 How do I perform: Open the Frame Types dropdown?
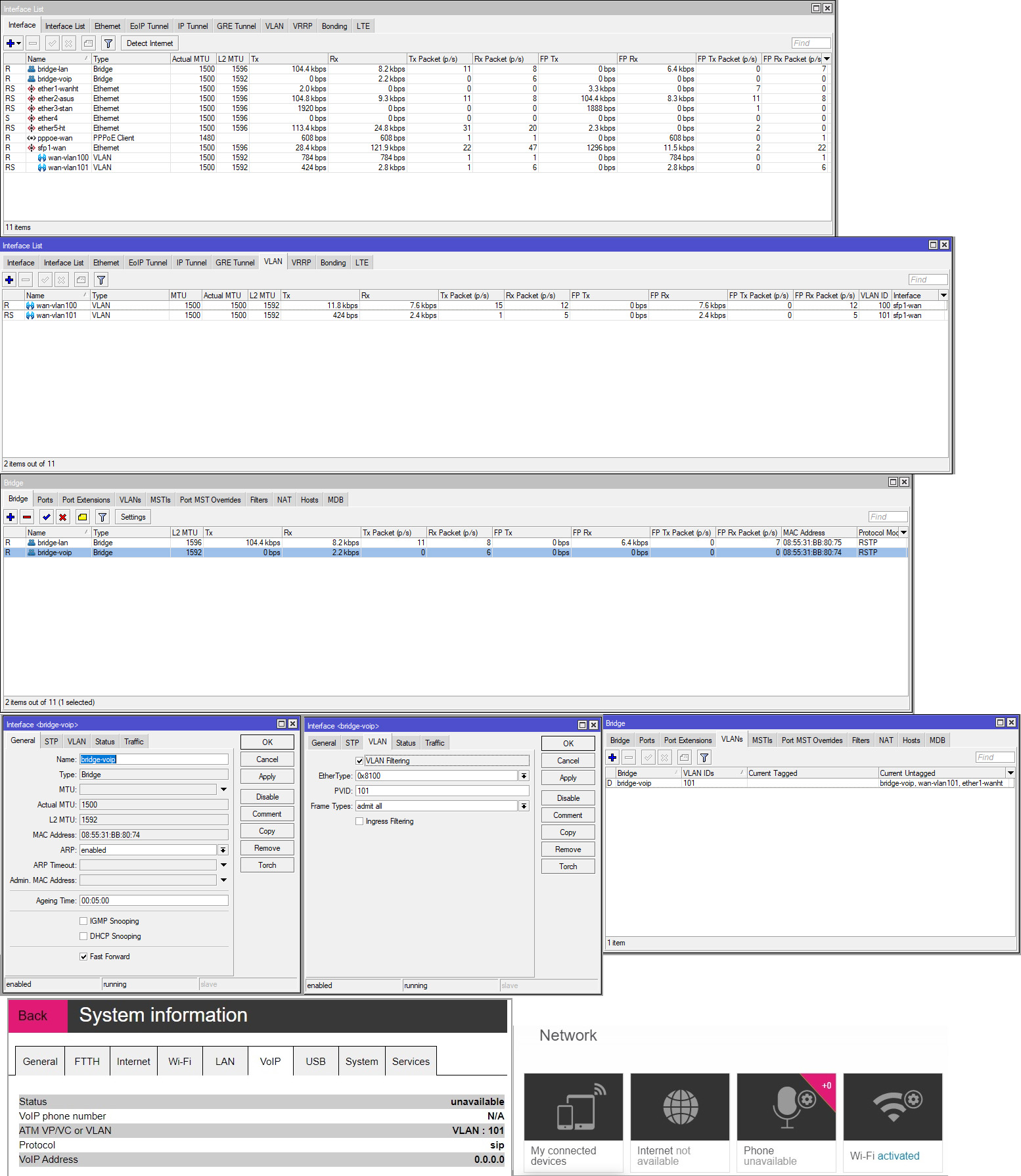(524, 806)
